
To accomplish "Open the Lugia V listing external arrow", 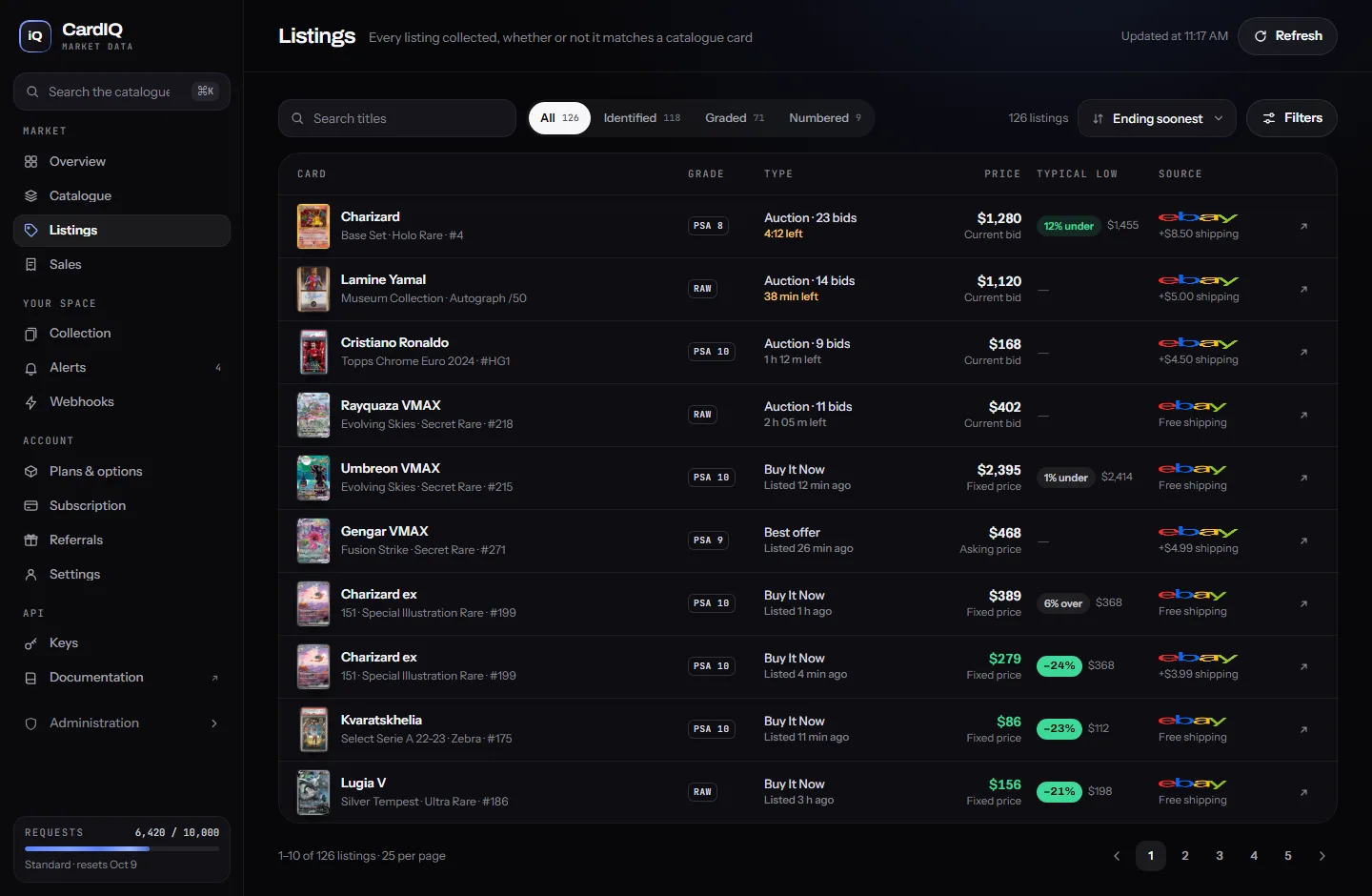I will tap(1303, 792).
